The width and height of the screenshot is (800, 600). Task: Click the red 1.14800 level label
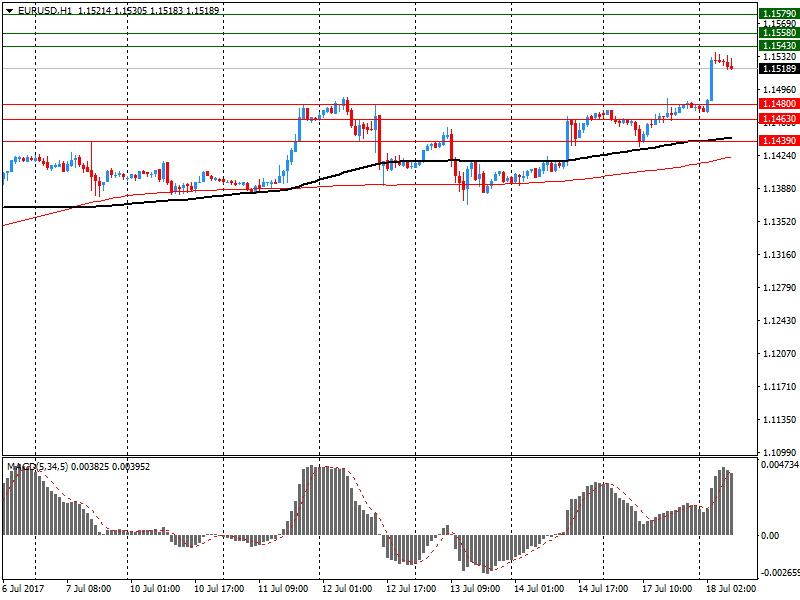pyautogui.click(x=779, y=104)
